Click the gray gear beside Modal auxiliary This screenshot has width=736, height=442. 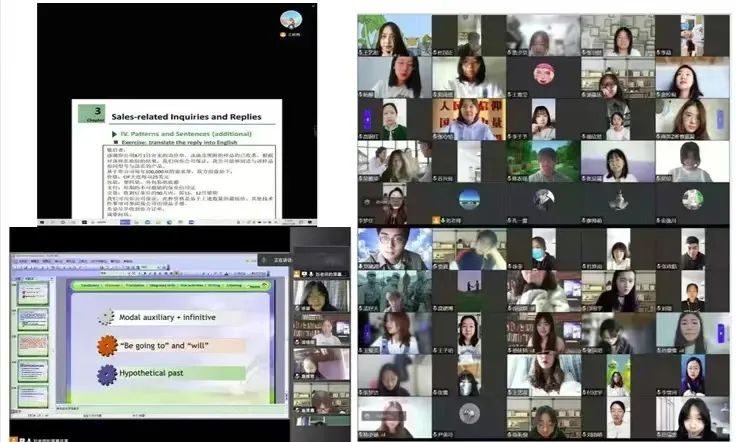(x=106, y=317)
